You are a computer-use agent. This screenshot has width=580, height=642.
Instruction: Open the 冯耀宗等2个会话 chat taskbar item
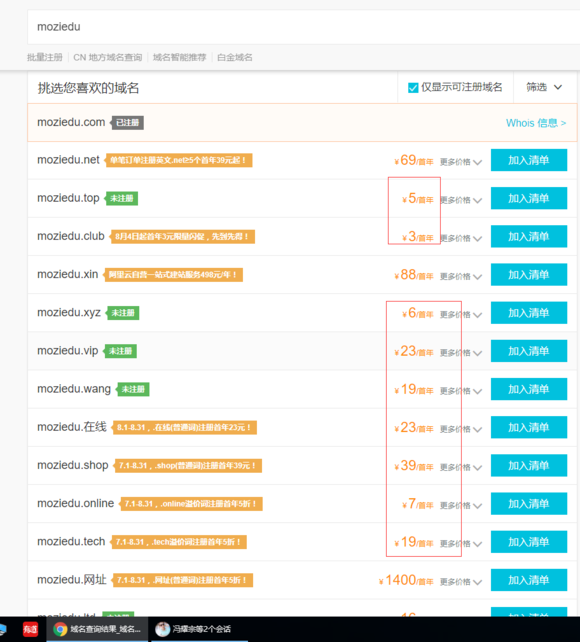[199, 629]
